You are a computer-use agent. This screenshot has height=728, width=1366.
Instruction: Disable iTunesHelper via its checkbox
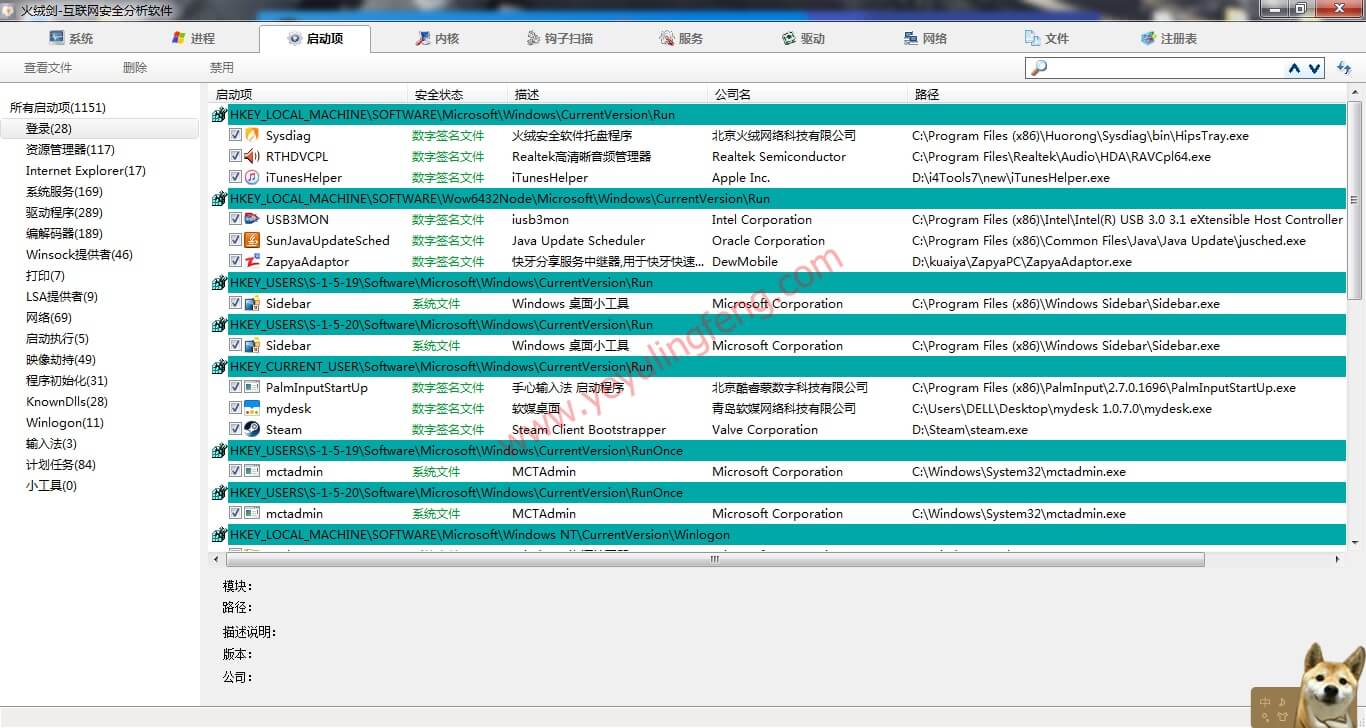(x=235, y=177)
